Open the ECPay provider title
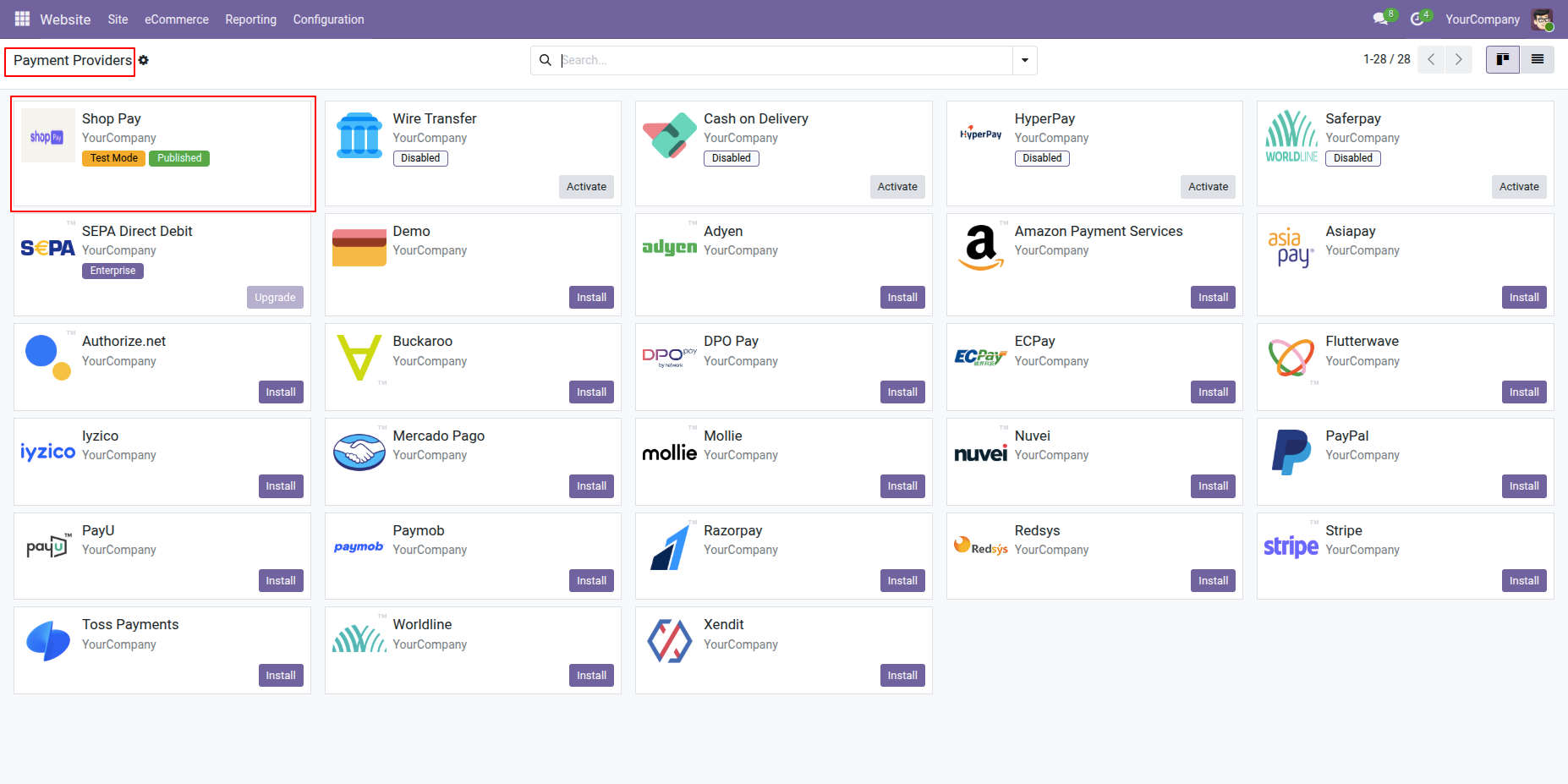The width and height of the screenshot is (1568, 784). coord(1034,341)
